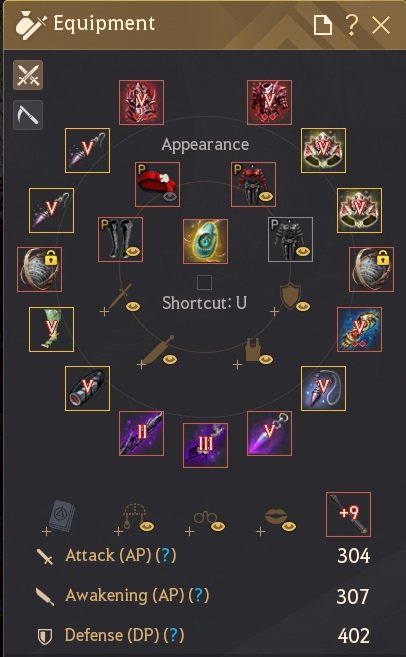The height and width of the screenshot is (657, 406).
Task: Click the question mark help button in header
Action: click(x=352, y=26)
